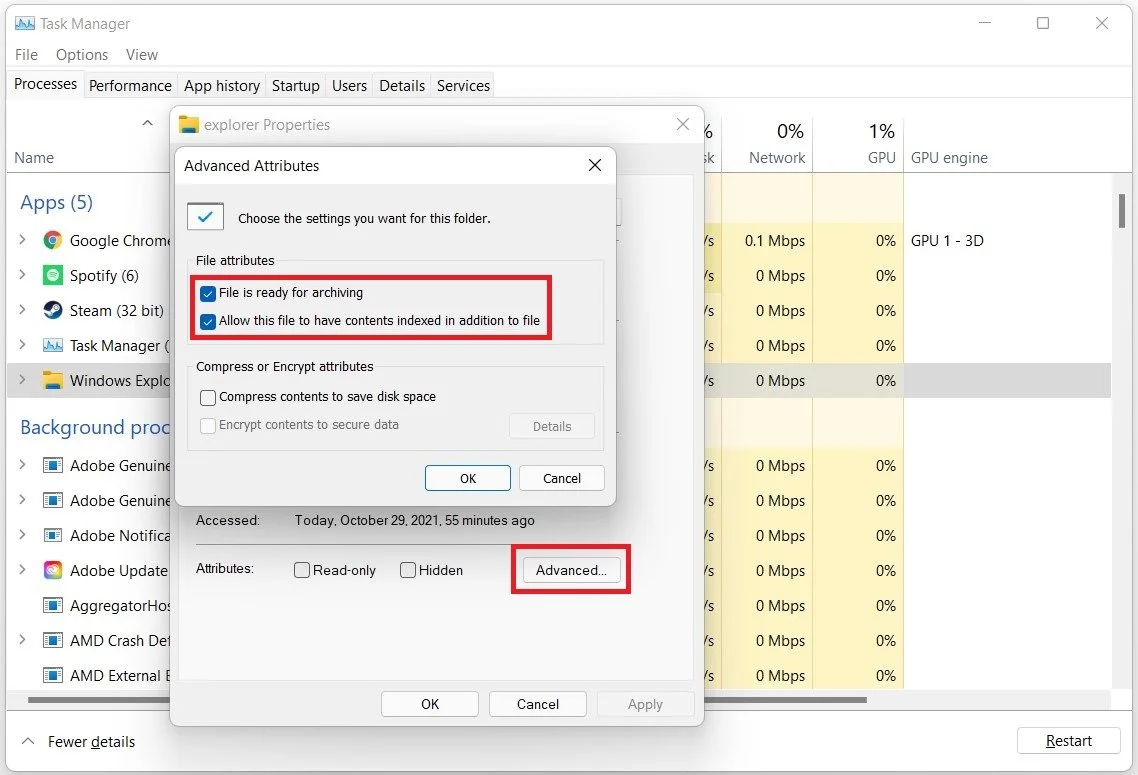Click the Advanced attributes button
This screenshot has height=775, width=1138.
pos(571,569)
